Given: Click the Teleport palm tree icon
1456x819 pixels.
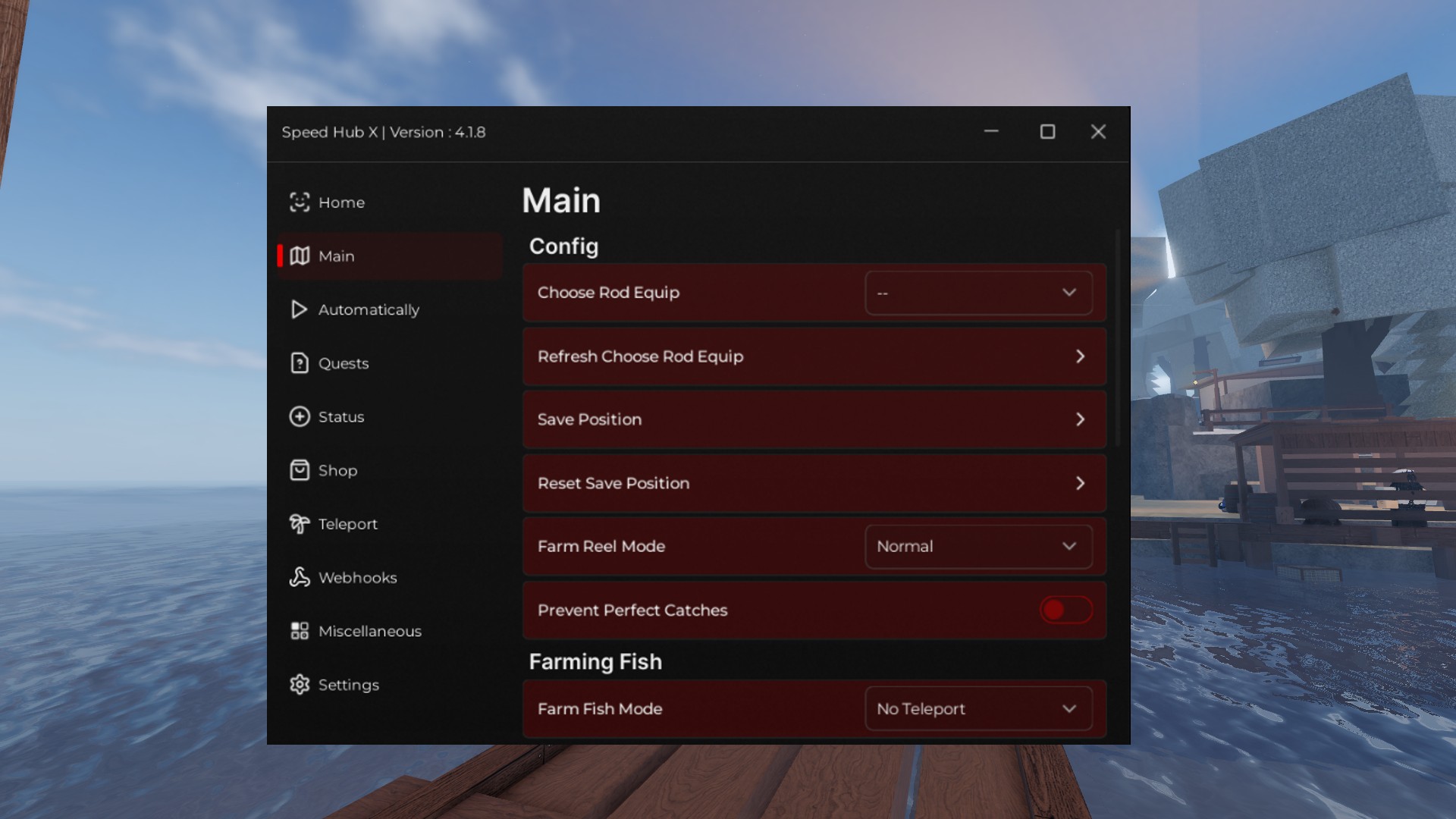Looking at the screenshot, I should click(300, 524).
